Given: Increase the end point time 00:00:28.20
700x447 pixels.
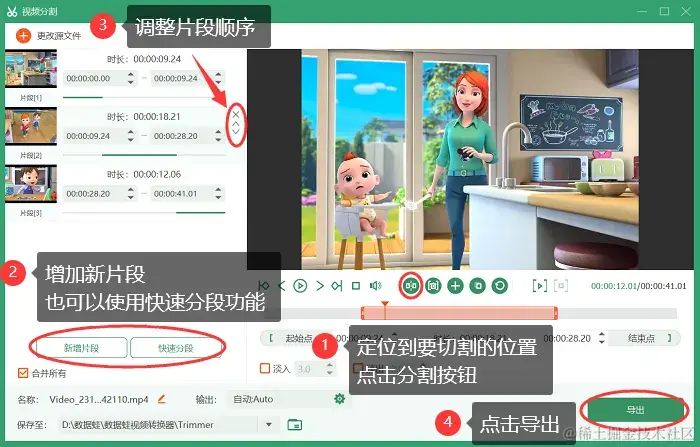Looking at the screenshot, I should [x=602, y=334].
